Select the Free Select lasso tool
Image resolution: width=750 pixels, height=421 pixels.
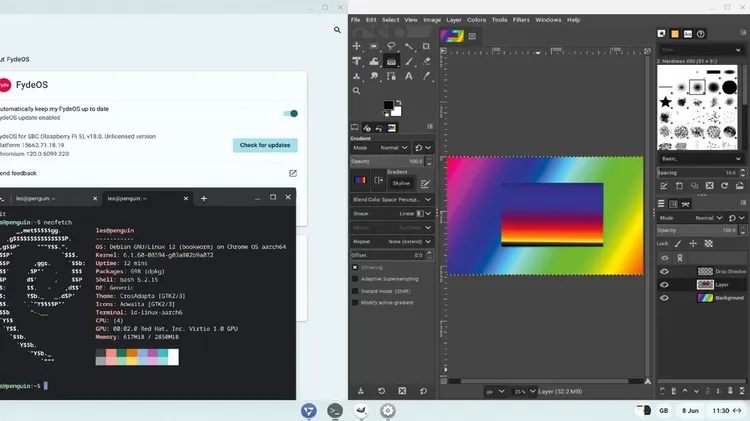pyautogui.click(x=391, y=46)
